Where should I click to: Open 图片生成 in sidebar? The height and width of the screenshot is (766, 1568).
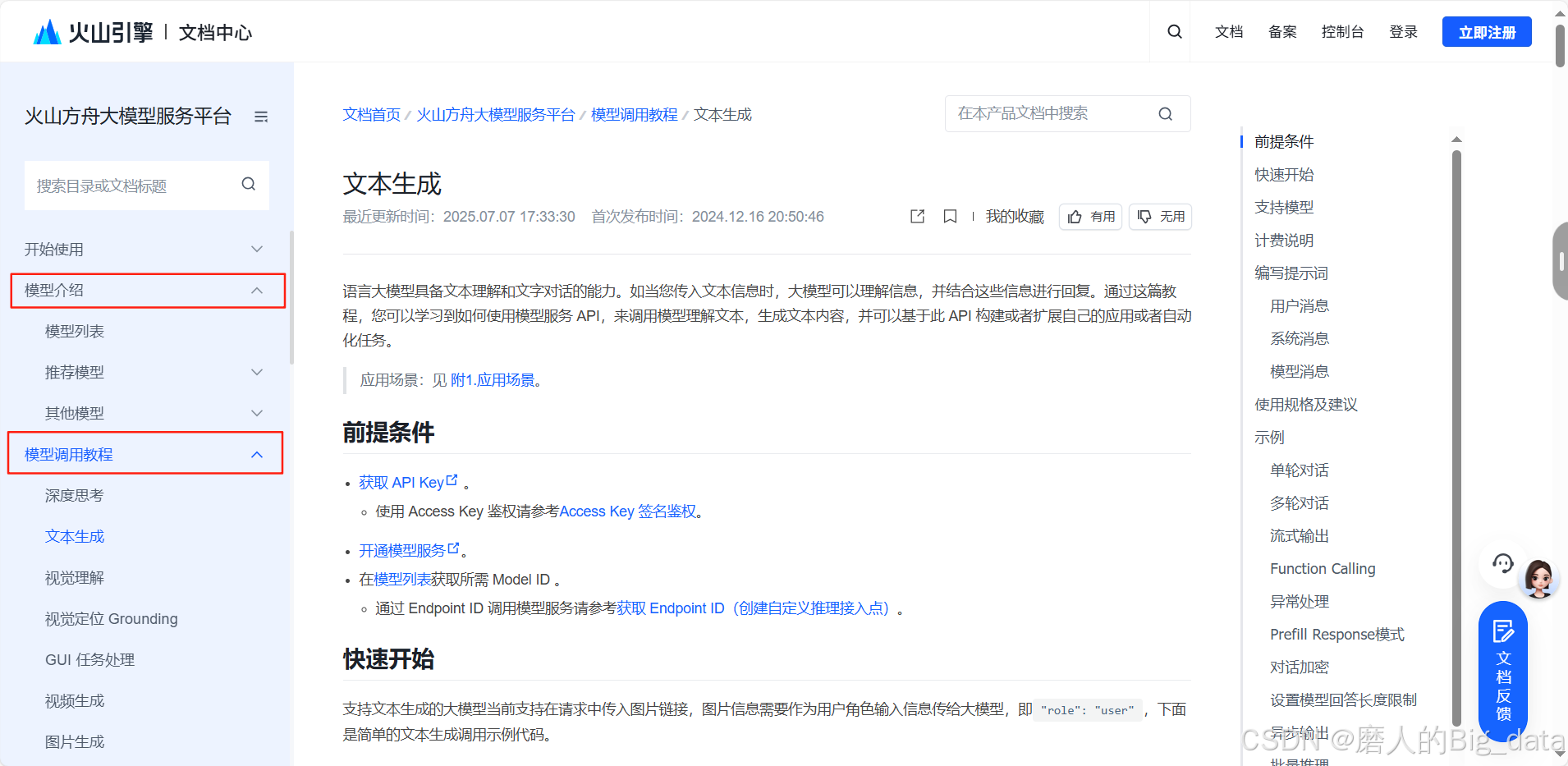[75, 741]
